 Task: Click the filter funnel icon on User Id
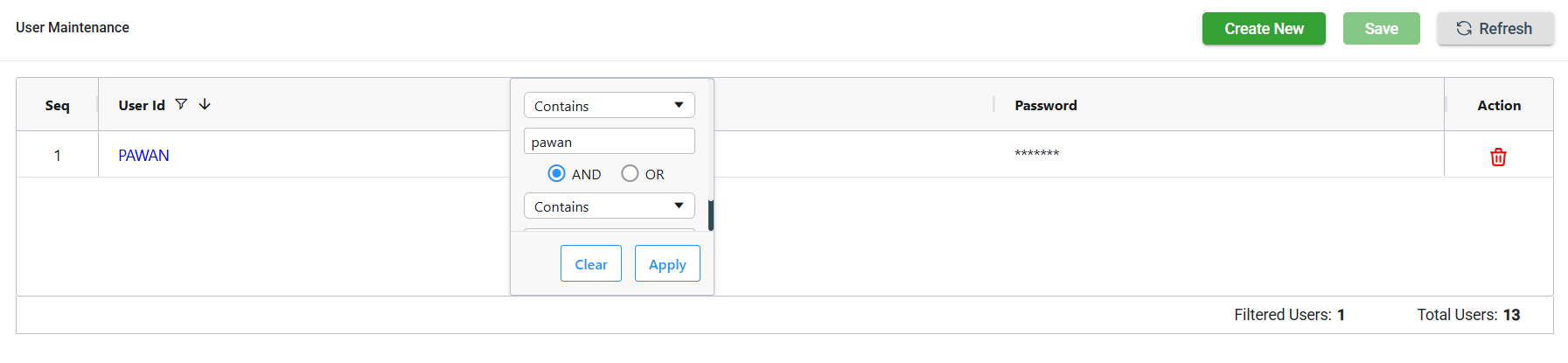pyautogui.click(x=181, y=105)
